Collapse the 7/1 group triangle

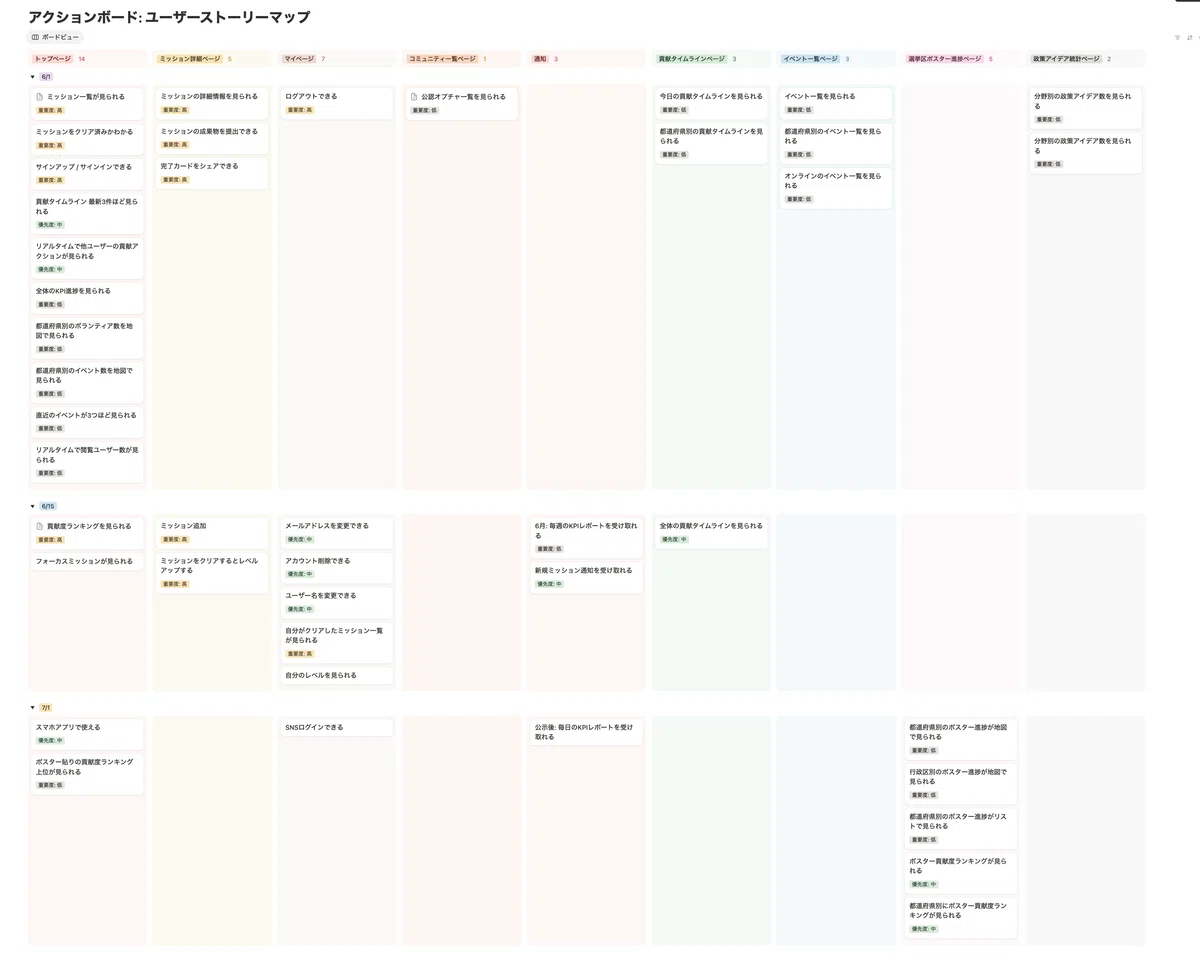[33, 708]
